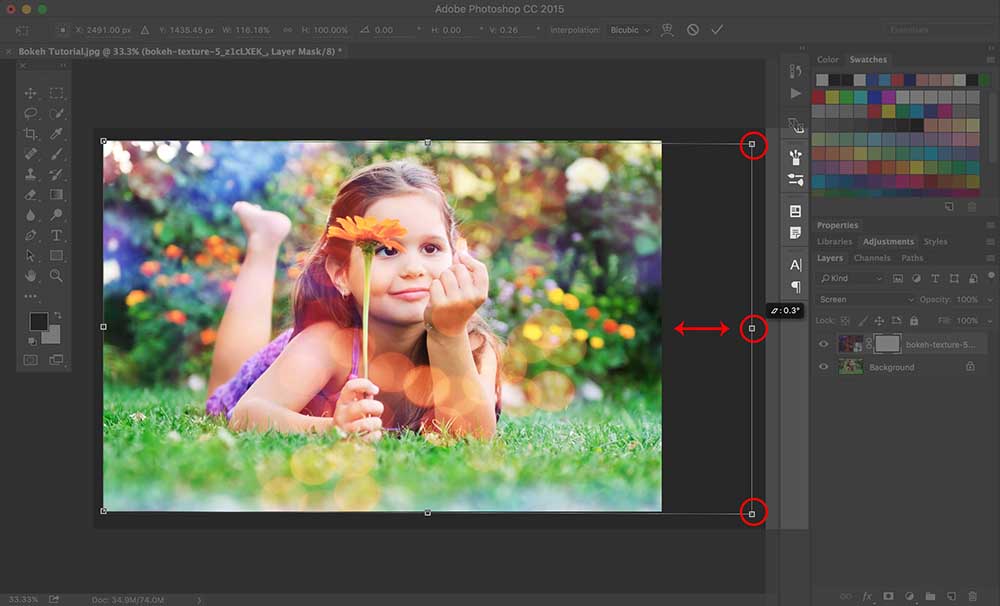Select the Zoom tool
This screenshot has height=606, width=1000.
(x=57, y=276)
